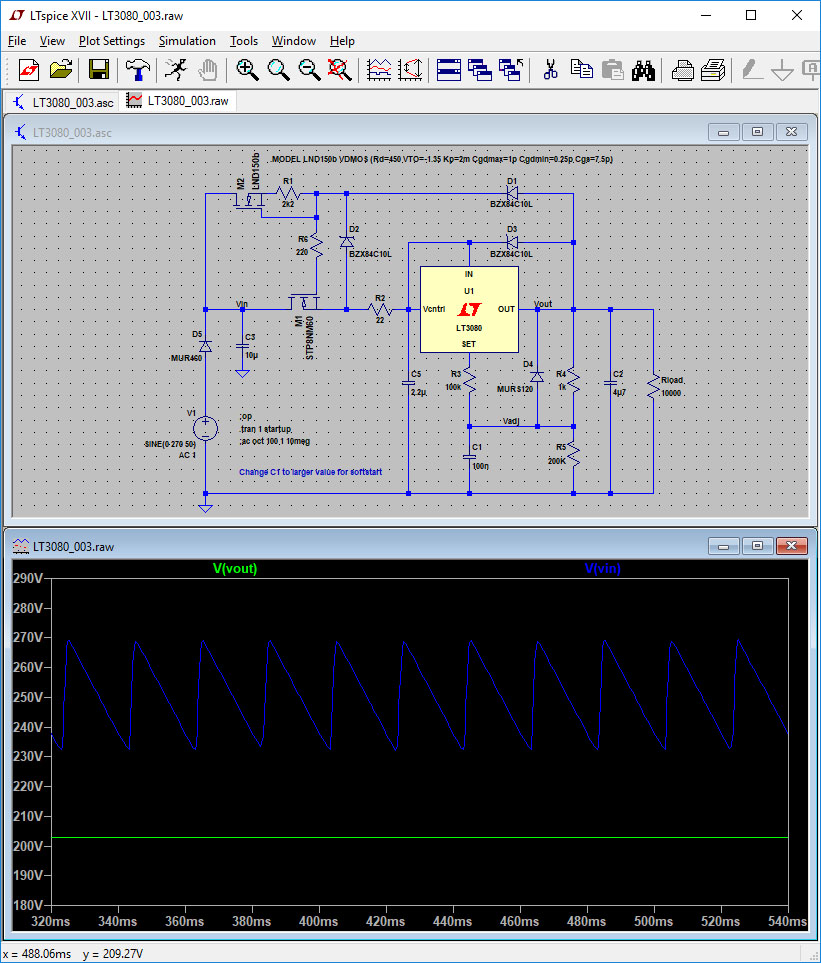This screenshot has height=963, width=821.
Task: Open the Help menu
Action: point(342,41)
